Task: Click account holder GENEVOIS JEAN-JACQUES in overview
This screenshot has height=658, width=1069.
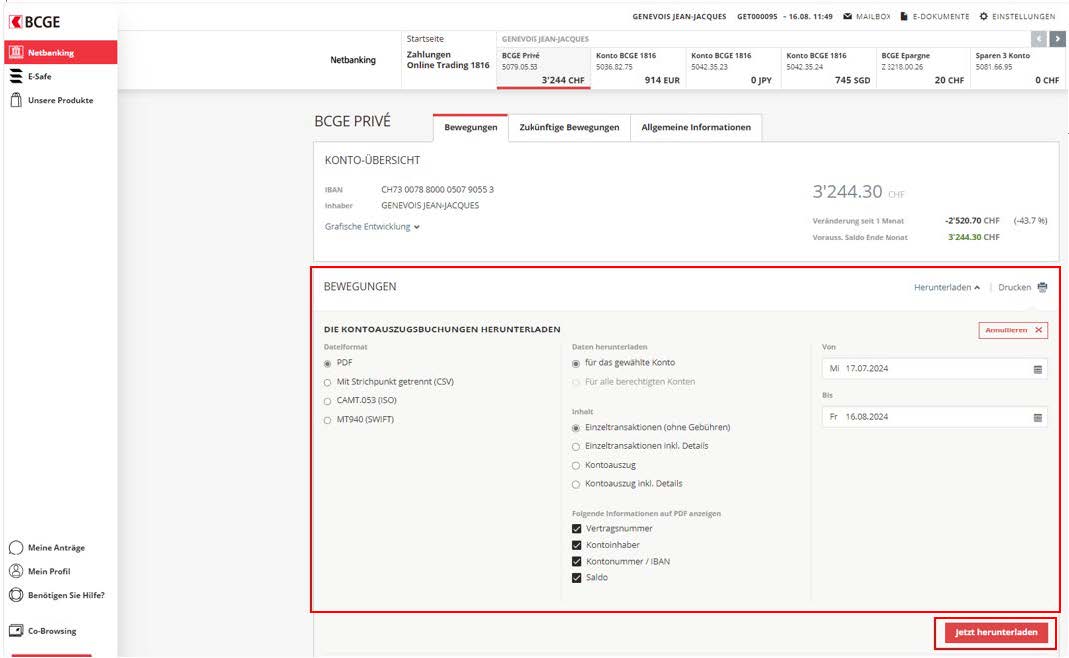Action: point(430,205)
